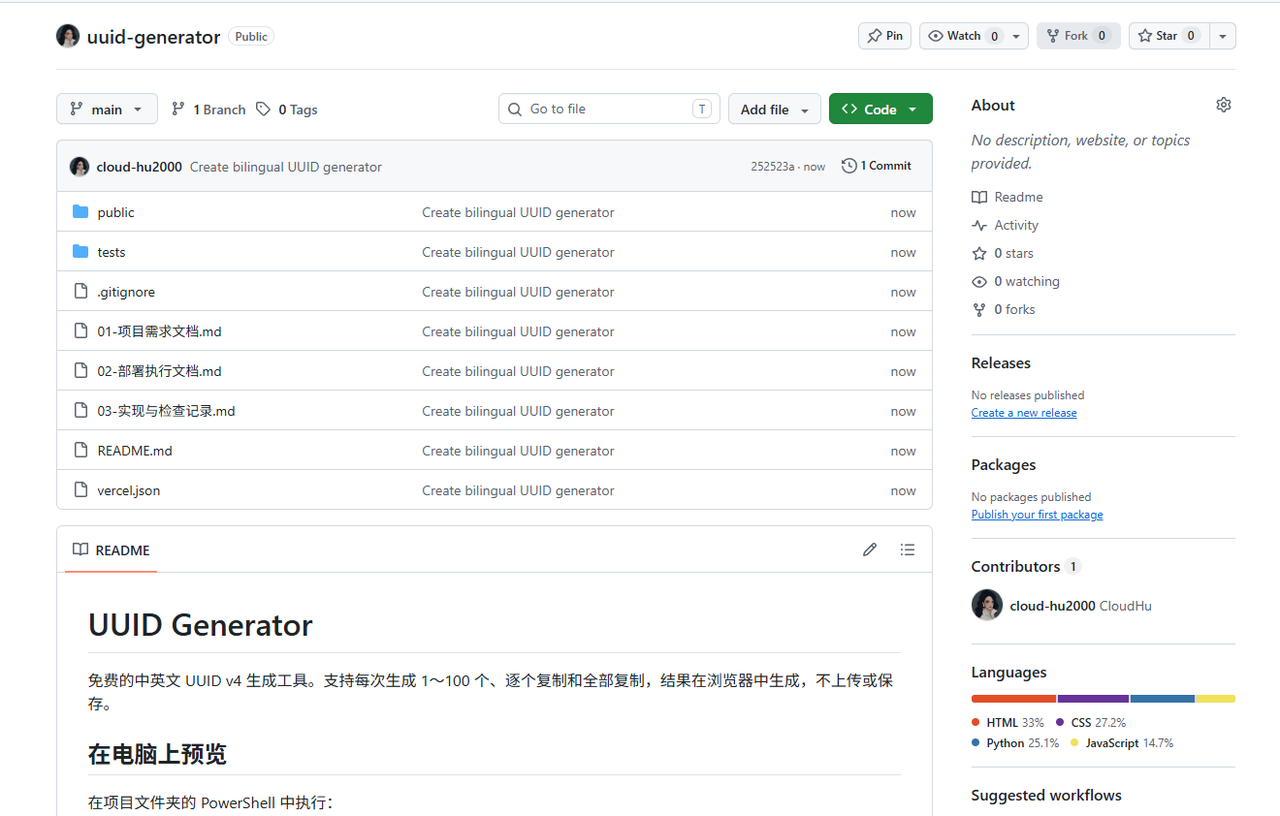Click the repository owner avatar in header
The height and width of the screenshot is (816, 1280).
[x=68, y=36]
